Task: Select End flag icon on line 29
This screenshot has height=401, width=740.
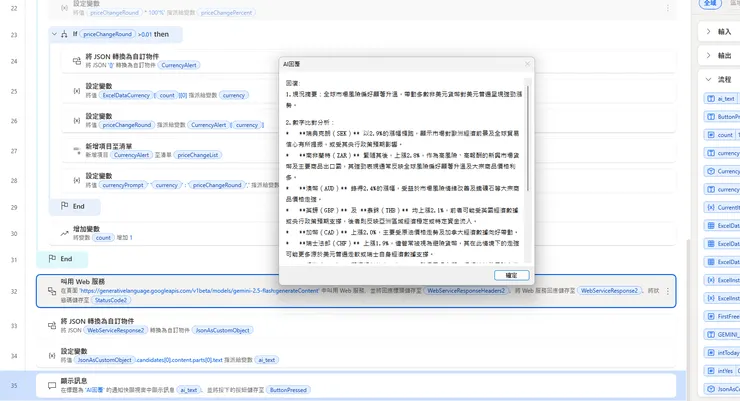Action: coord(65,206)
